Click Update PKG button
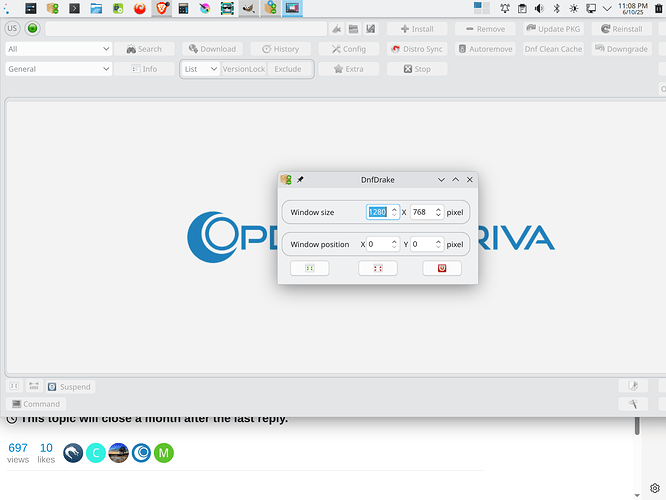666x500 pixels. coord(553,29)
